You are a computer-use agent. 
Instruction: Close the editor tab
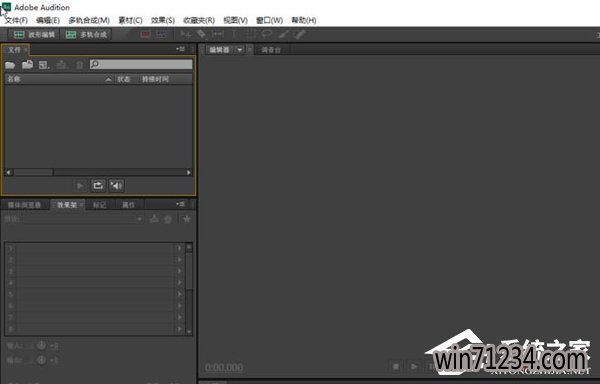click(249, 50)
